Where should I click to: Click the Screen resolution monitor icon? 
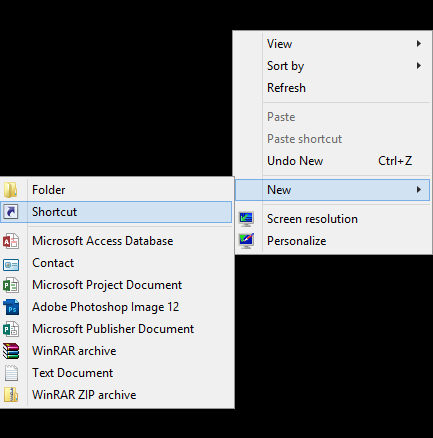tap(246, 219)
